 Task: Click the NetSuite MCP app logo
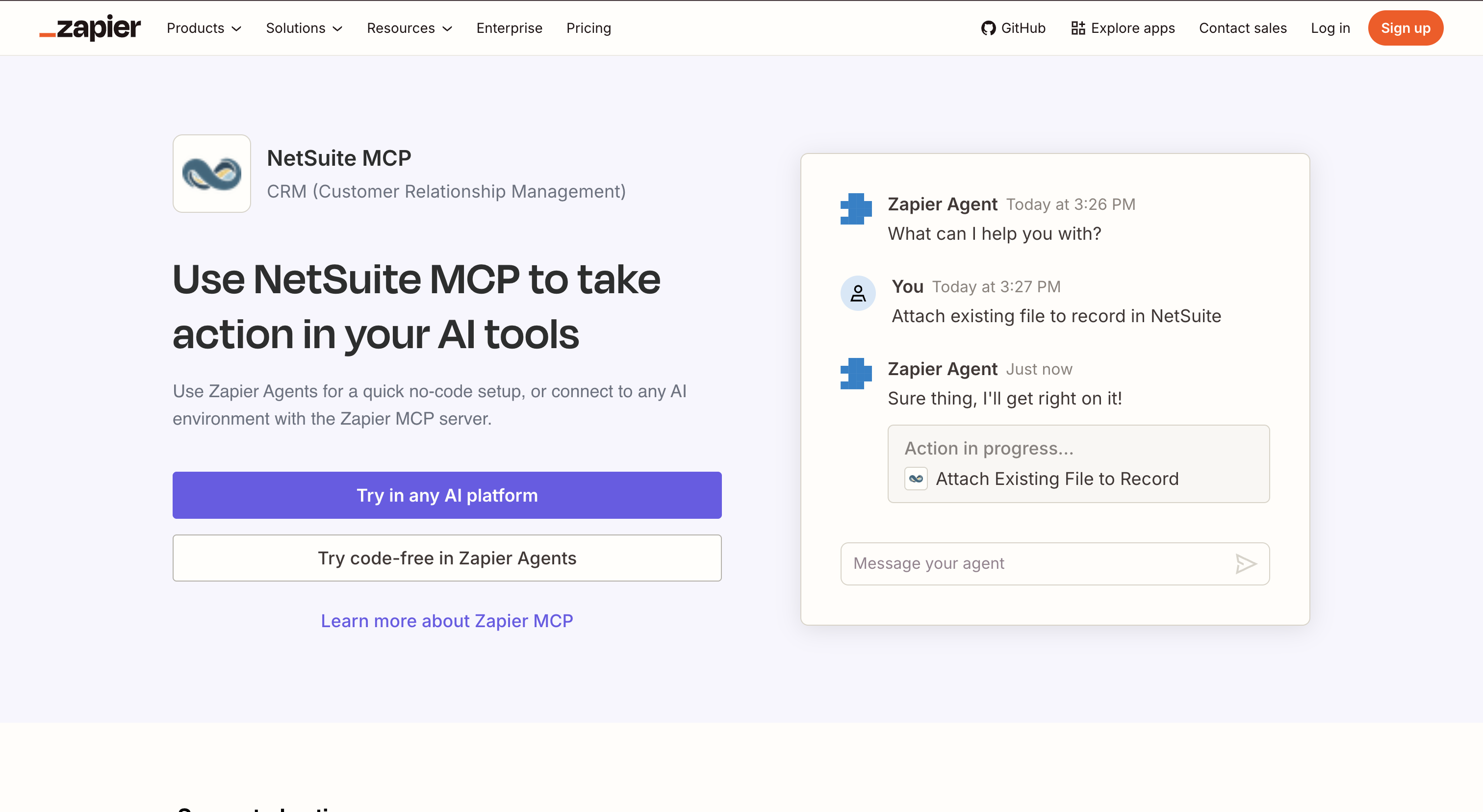coord(212,174)
